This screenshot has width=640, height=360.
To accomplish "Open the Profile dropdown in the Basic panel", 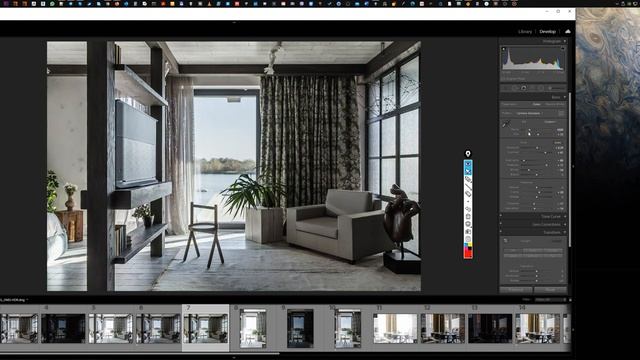I will click(529, 113).
